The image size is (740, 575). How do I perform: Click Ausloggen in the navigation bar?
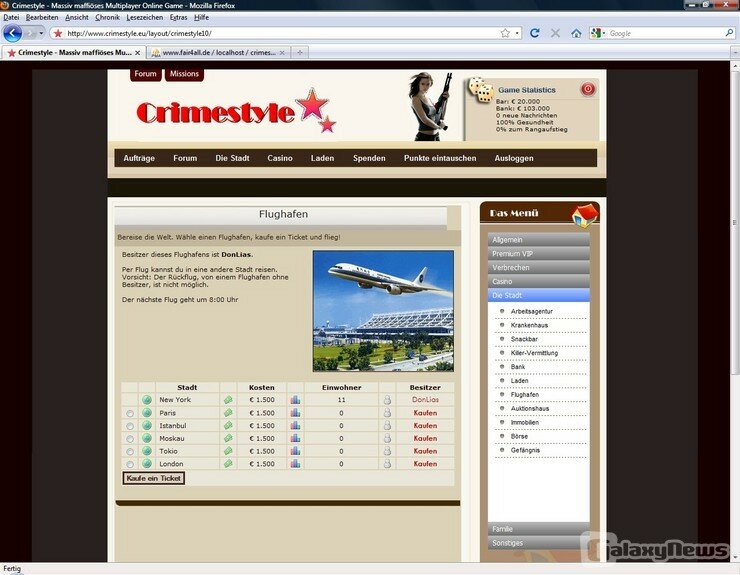click(514, 158)
